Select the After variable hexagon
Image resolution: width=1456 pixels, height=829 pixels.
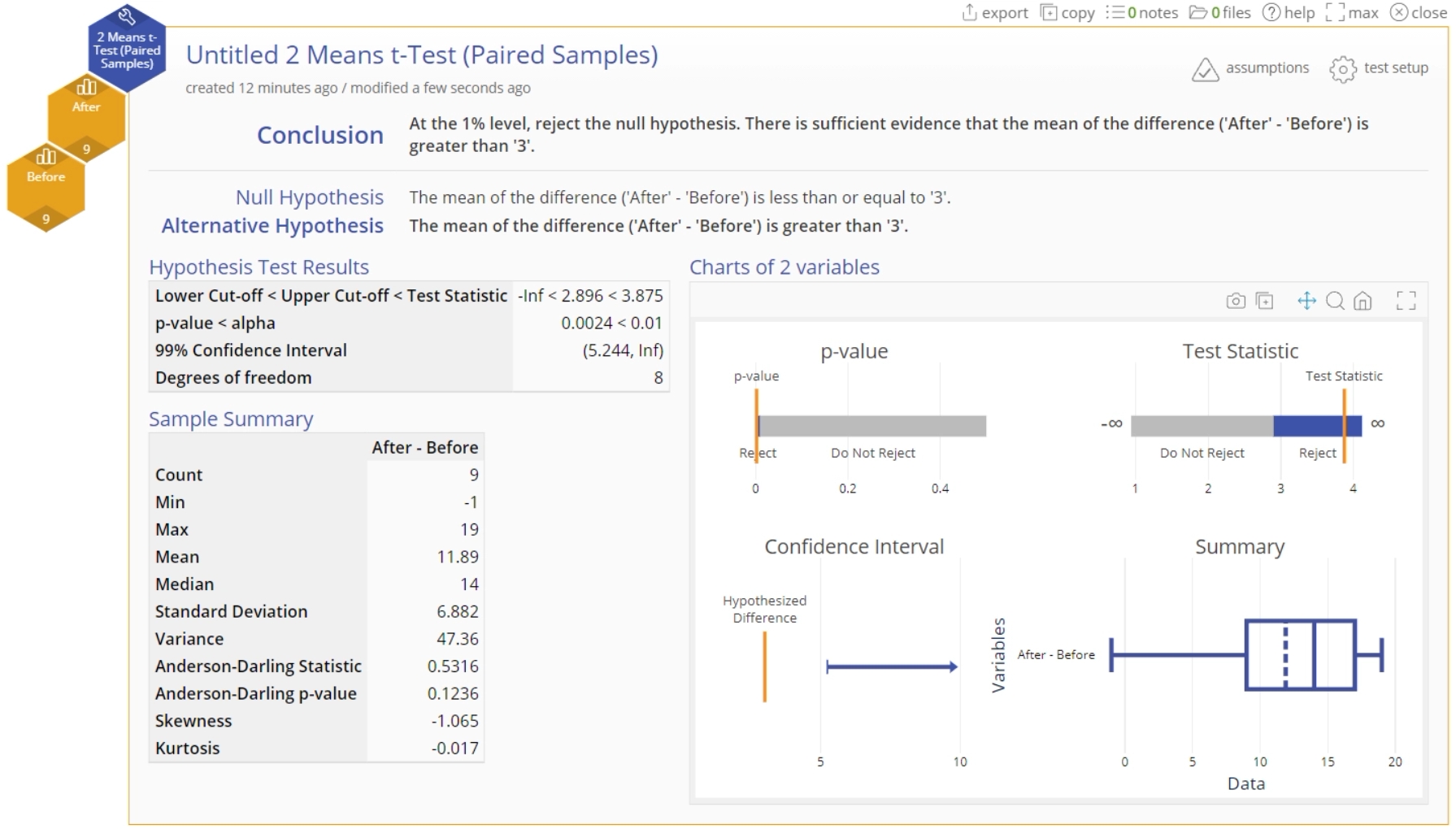(86, 118)
